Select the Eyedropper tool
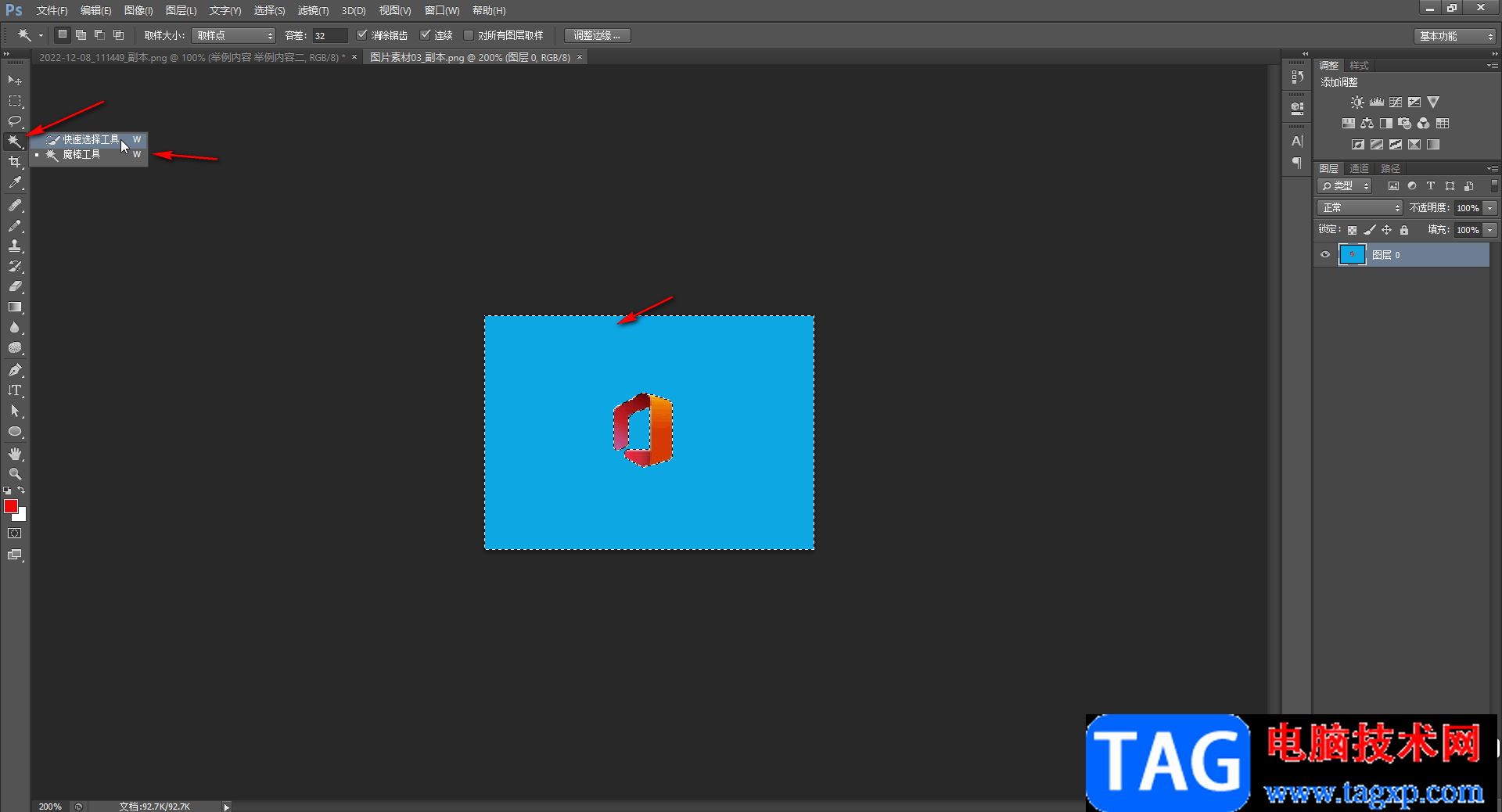Screen dimensions: 1502x812 (15, 183)
